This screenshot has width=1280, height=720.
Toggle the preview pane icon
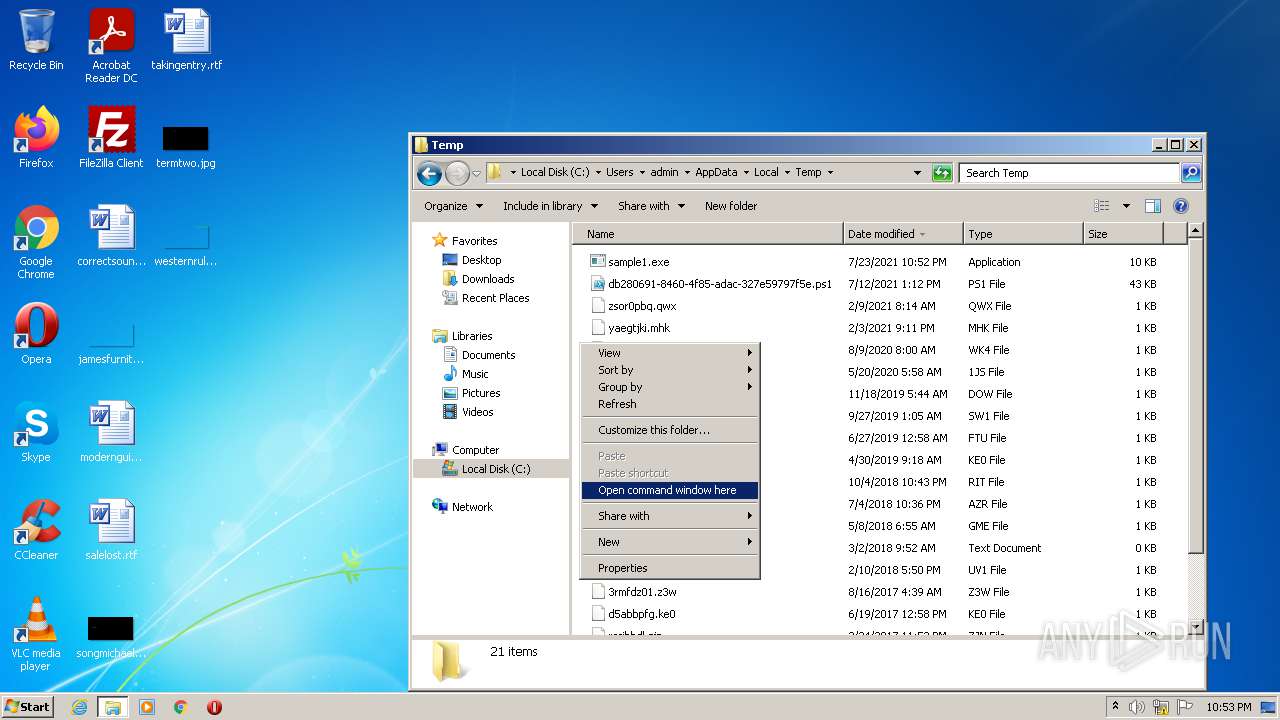[x=1153, y=206]
